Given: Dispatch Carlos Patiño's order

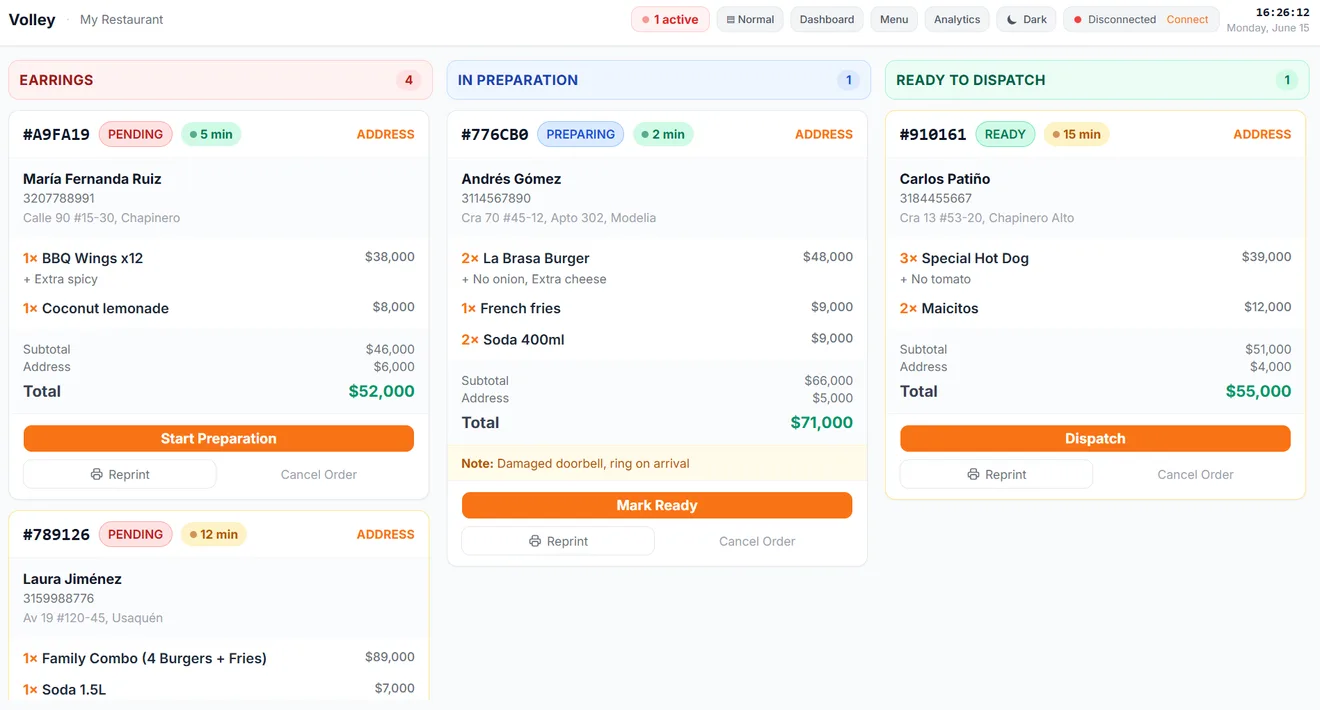Looking at the screenshot, I should [1095, 439].
